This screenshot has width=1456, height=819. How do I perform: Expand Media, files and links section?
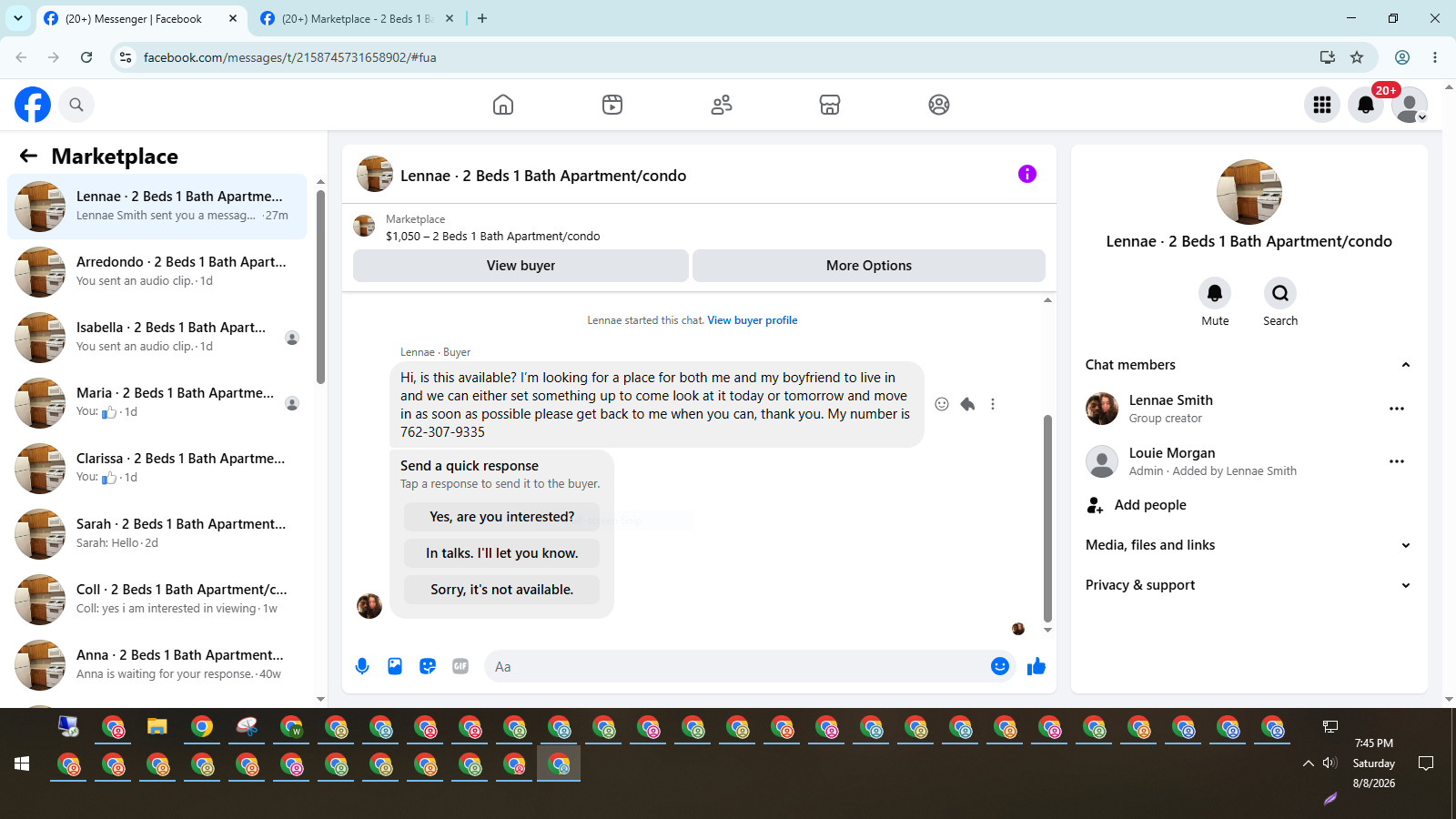pyautogui.click(x=1249, y=545)
